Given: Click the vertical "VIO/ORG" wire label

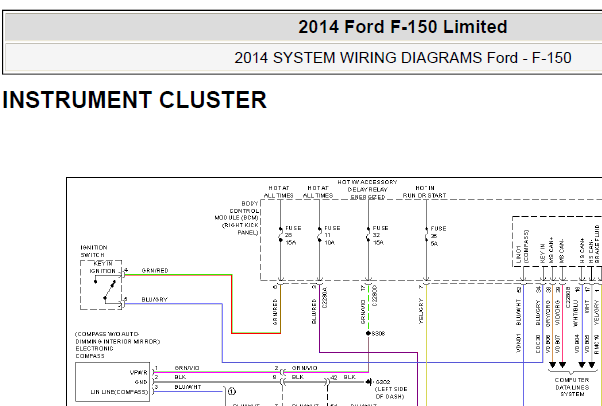Looking at the screenshot, I should point(557,313).
